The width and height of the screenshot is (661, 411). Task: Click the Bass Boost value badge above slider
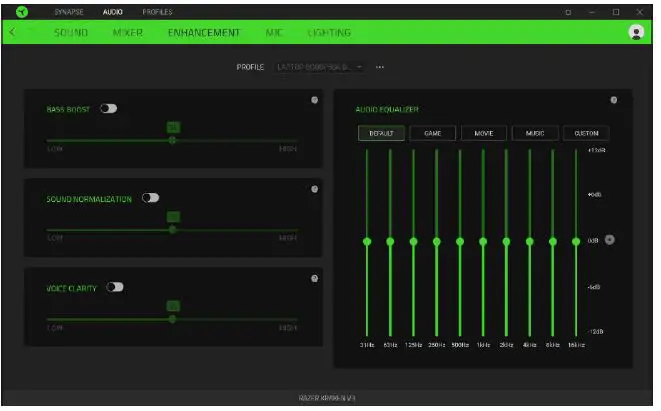point(173,127)
